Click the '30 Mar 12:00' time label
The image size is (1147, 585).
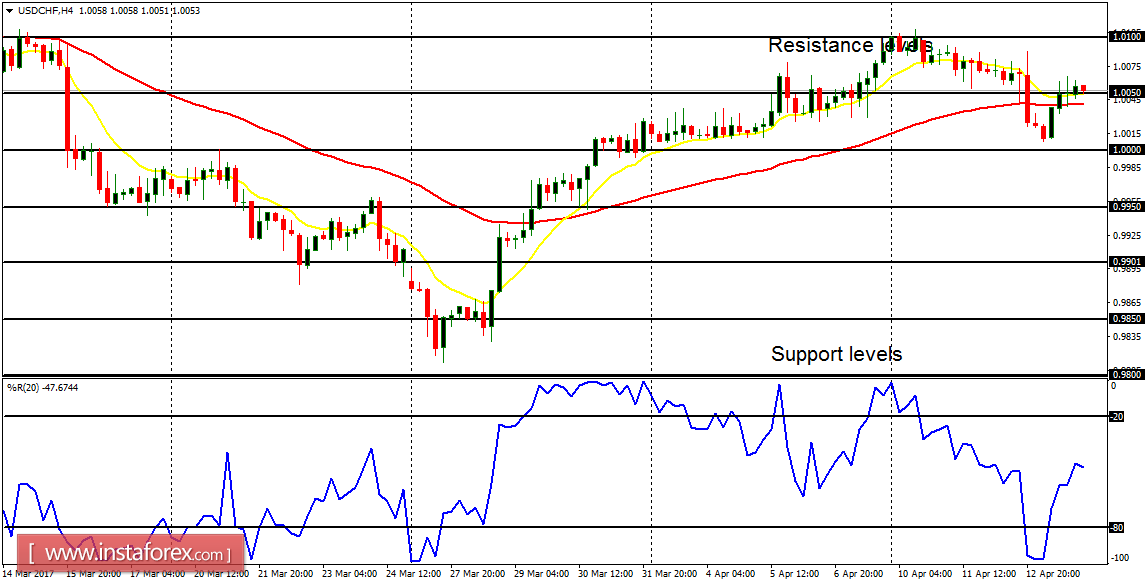pos(605,573)
